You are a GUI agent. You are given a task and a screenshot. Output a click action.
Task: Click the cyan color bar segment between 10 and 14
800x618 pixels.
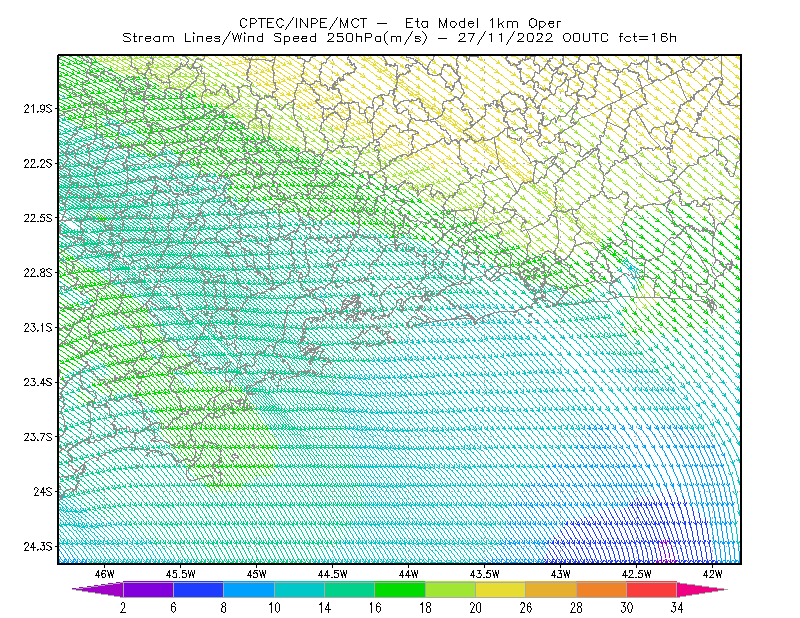click(299, 589)
